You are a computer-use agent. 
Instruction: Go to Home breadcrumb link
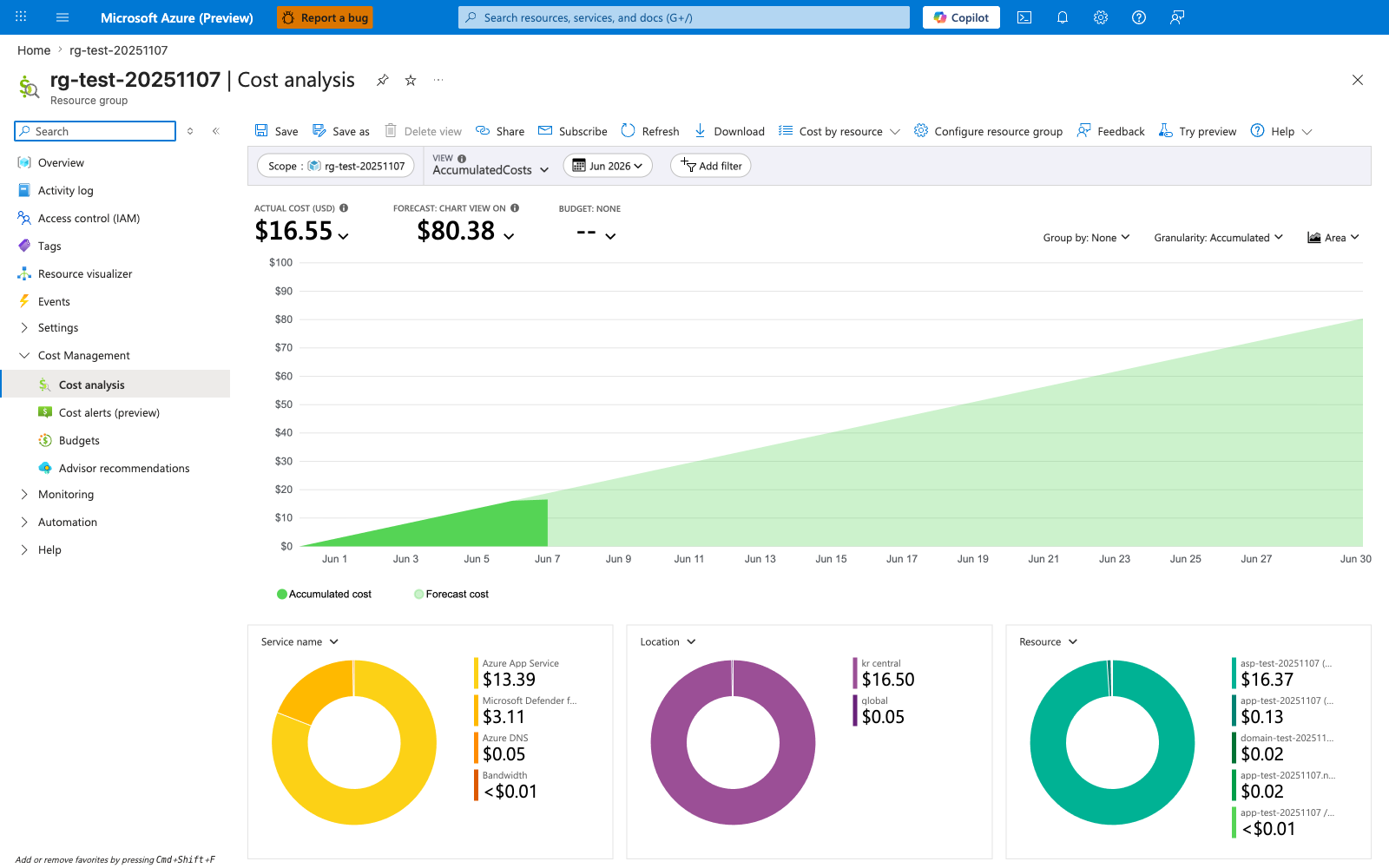point(34,50)
